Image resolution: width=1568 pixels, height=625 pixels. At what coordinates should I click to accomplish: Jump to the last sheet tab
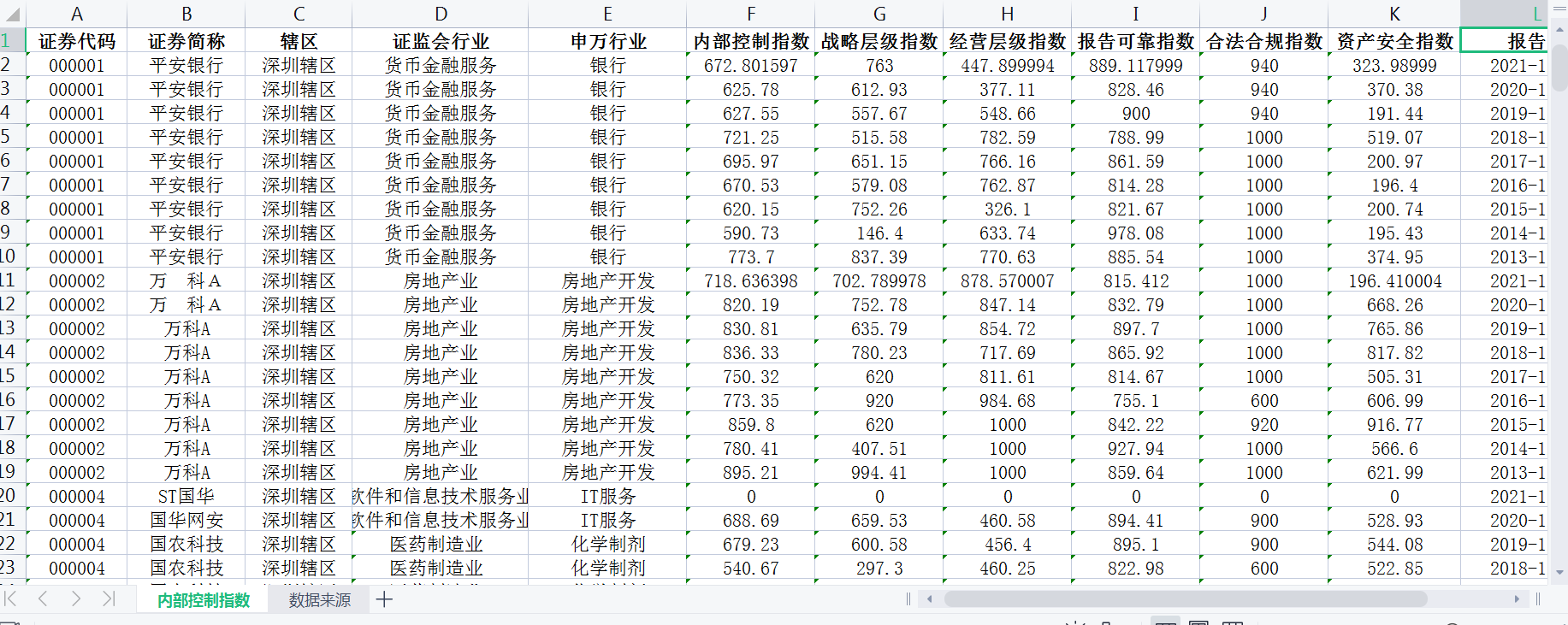[x=109, y=599]
